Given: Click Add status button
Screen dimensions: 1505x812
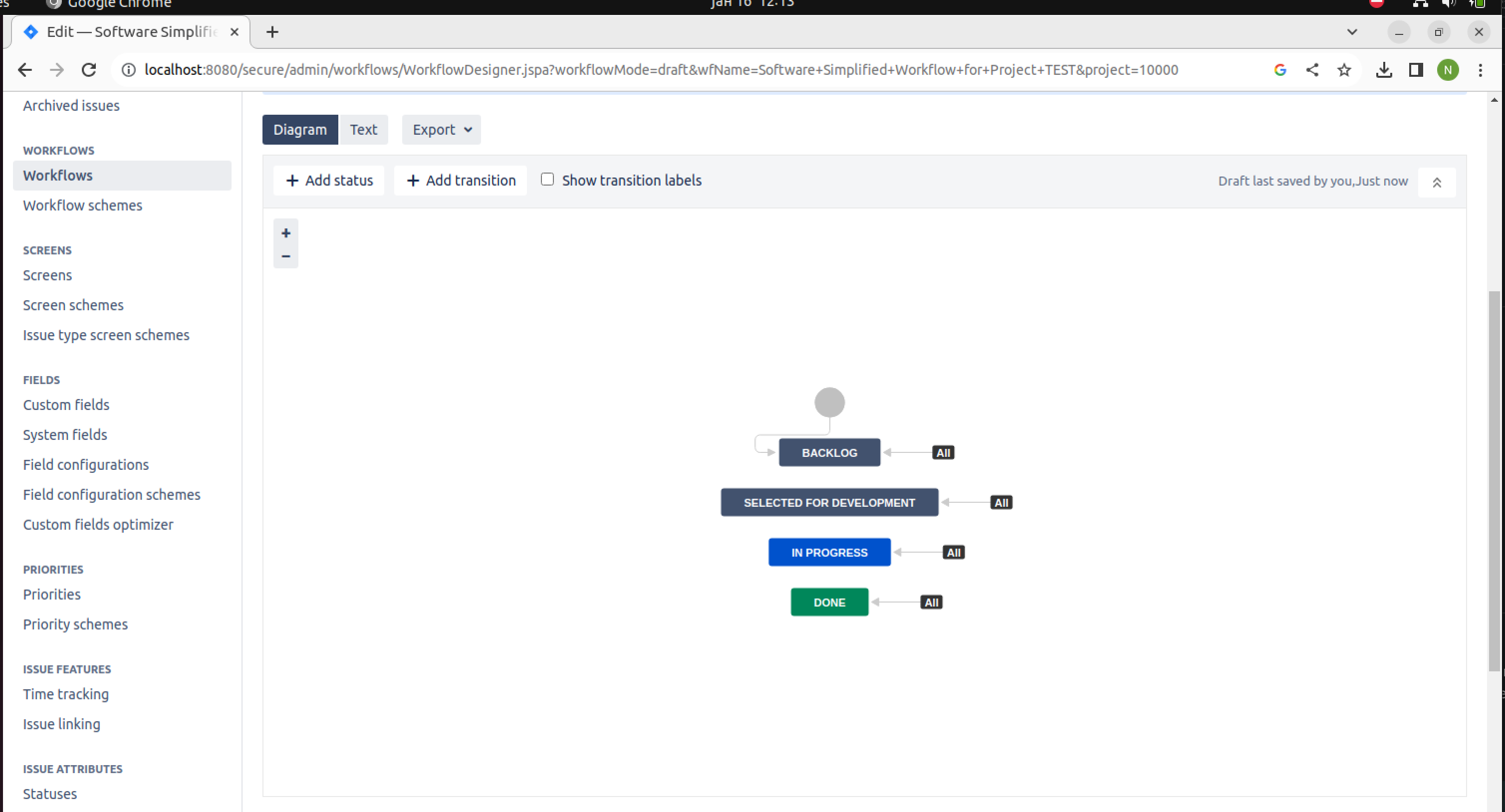Looking at the screenshot, I should point(329,181).
